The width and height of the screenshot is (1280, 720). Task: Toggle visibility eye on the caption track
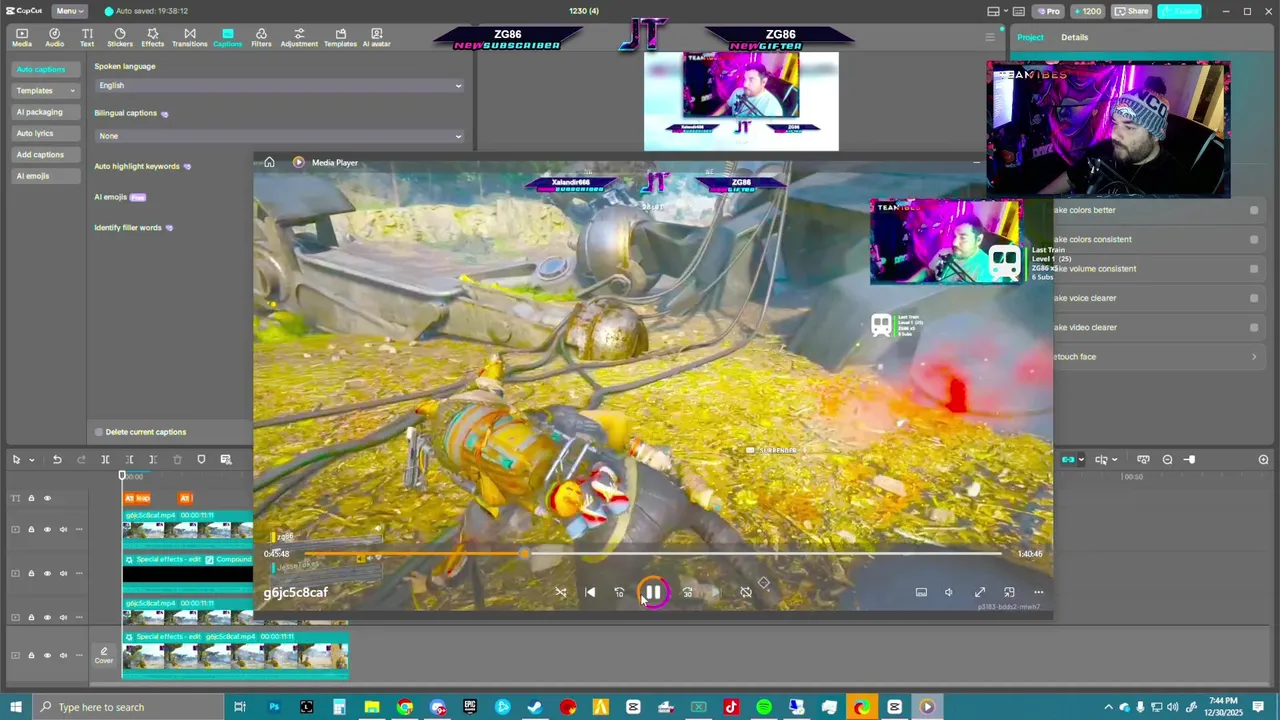coord(47,498)
